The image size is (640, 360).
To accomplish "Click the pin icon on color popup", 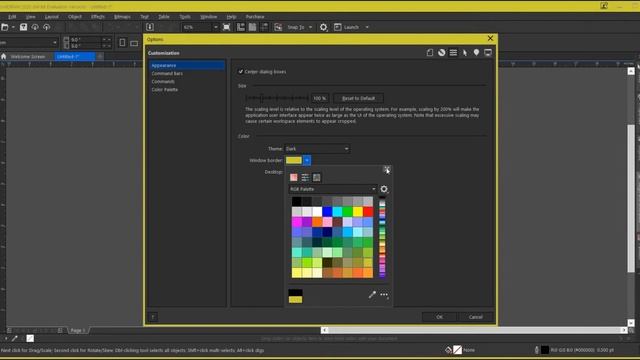I will click(x=387, y=169).
